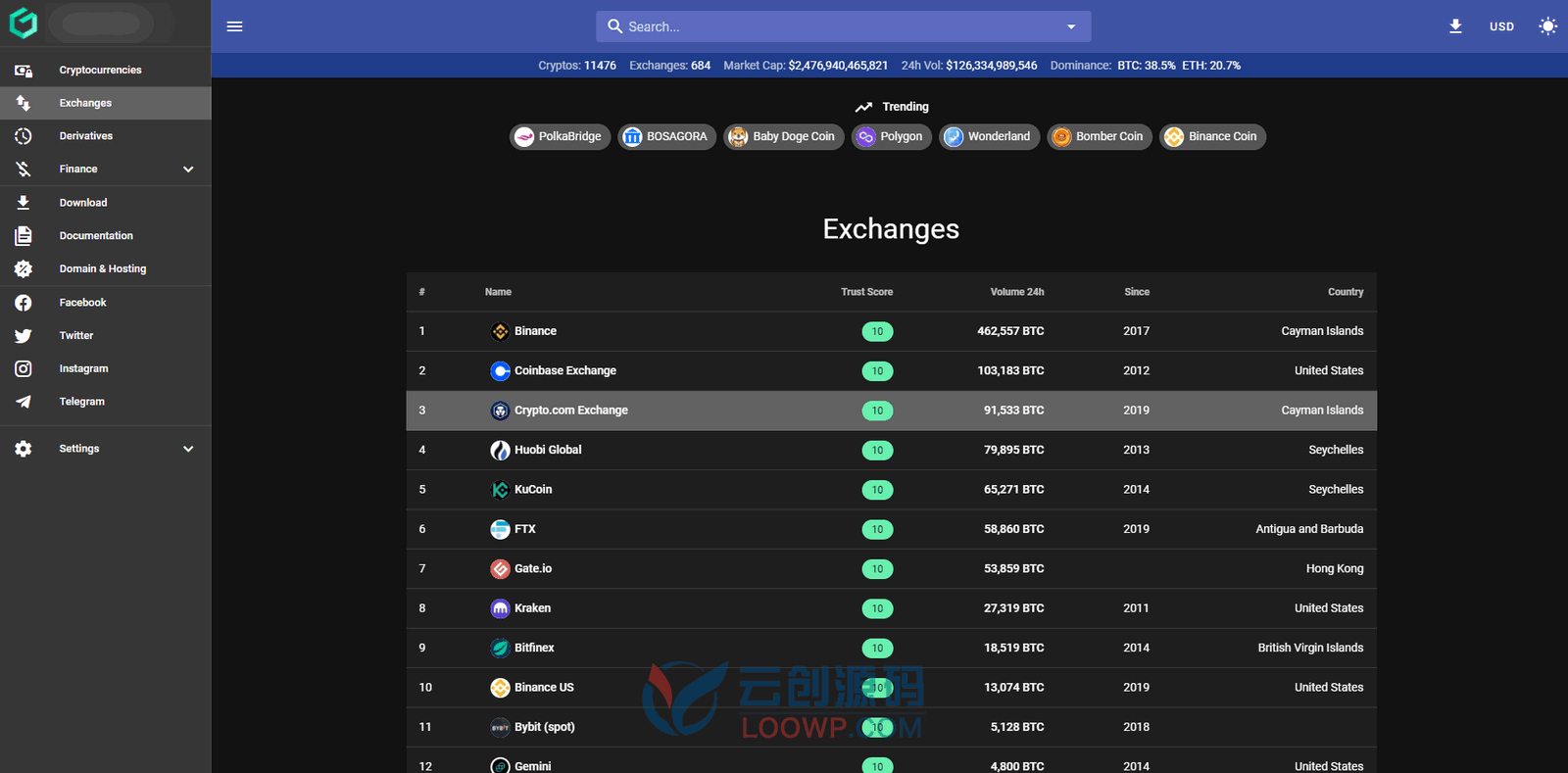The height and width of the screenshot is (773, 1568).
Task: Select the Bomber Coin trending chip
Action: pyautogui.click(x=1100, y=136)
